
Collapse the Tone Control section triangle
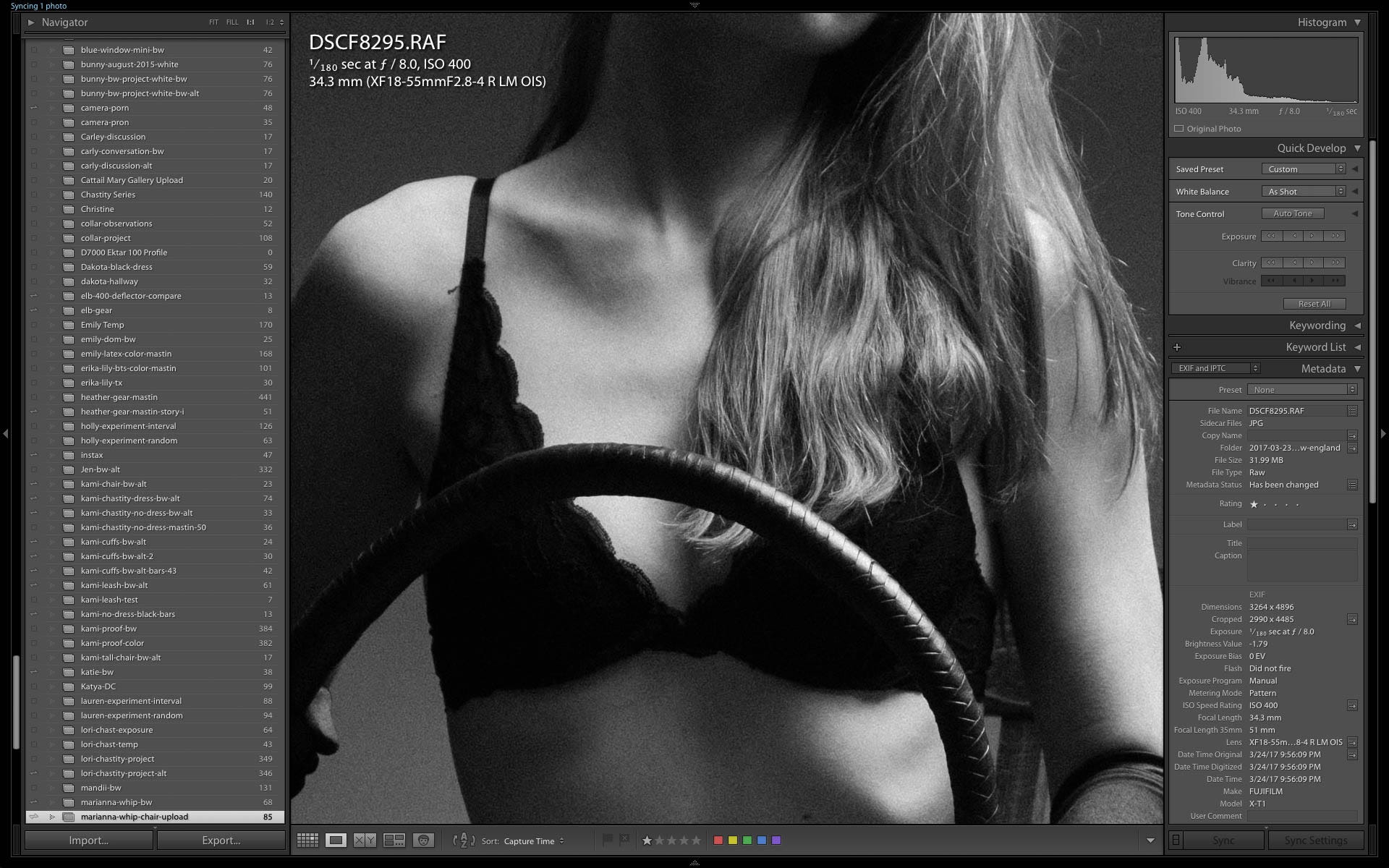tap(1355, 214)
